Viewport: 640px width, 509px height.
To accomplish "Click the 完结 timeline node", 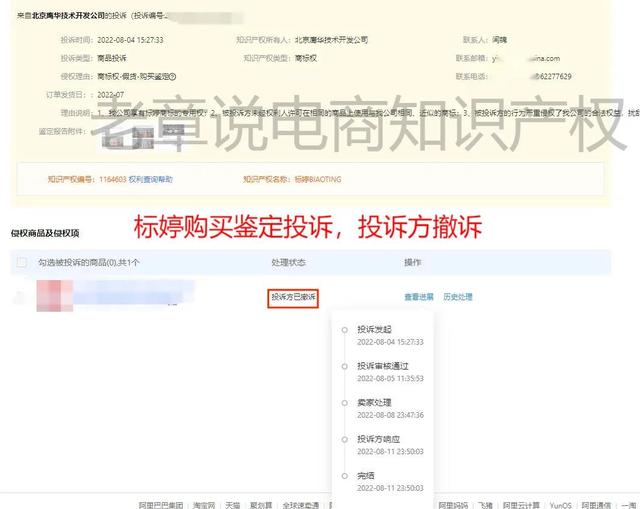I will [345, 476].
